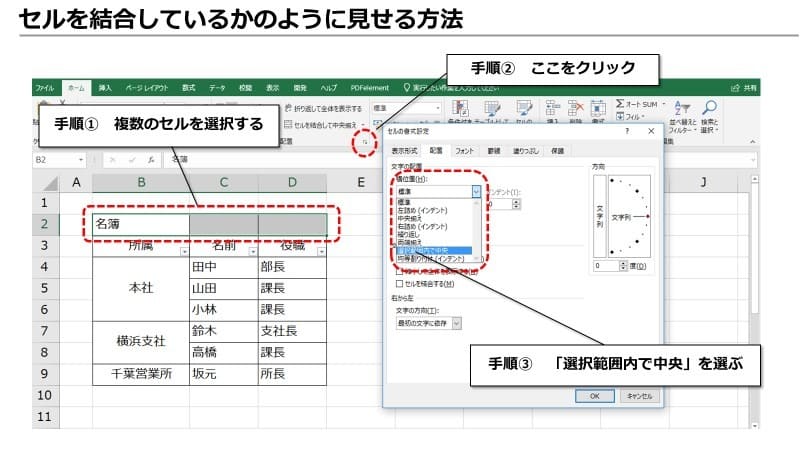Open the File tab

(45, 88)
